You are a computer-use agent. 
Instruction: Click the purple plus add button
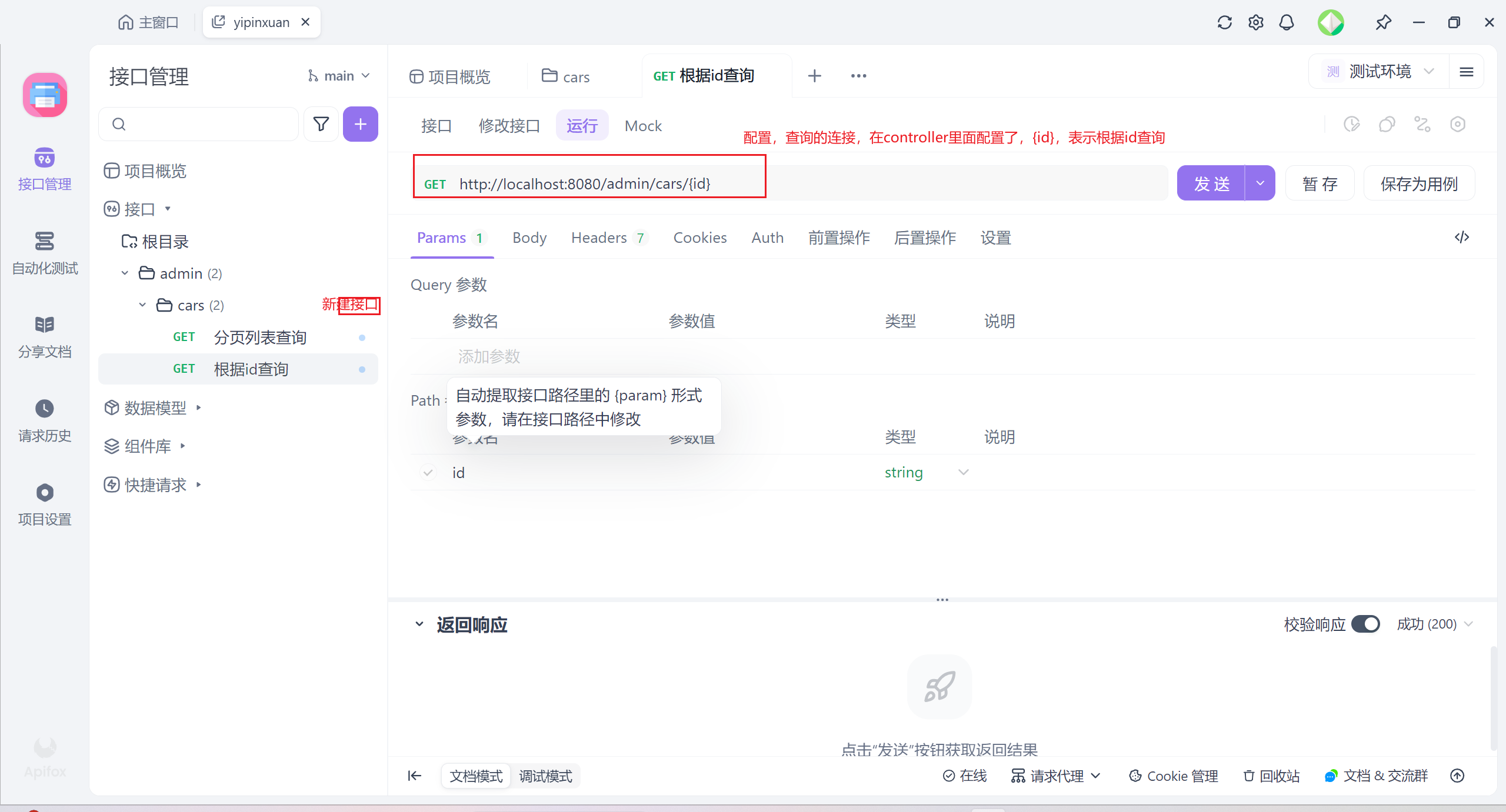point(360,124)
